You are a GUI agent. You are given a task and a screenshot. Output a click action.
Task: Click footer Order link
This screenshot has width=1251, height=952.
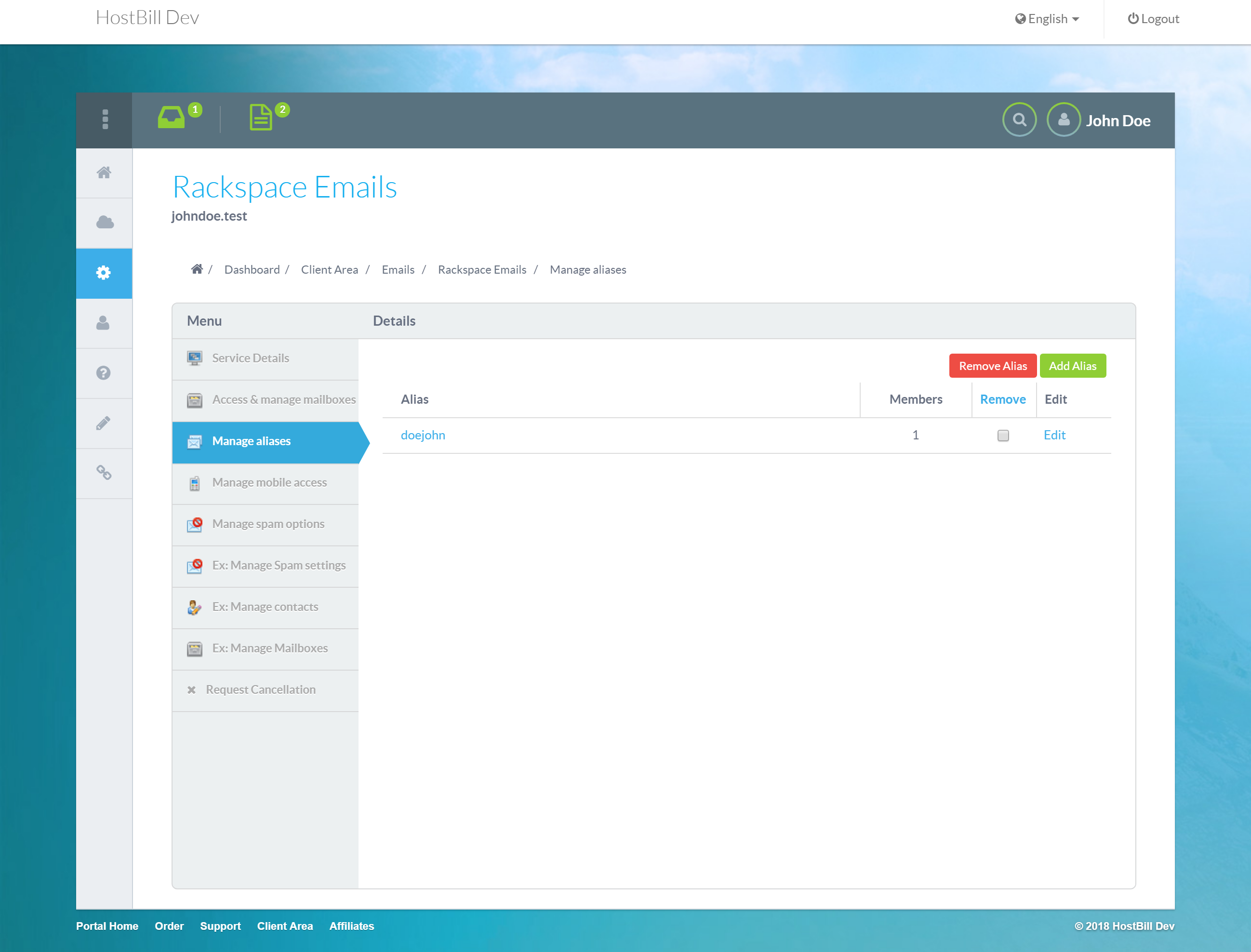pos(169,926)
